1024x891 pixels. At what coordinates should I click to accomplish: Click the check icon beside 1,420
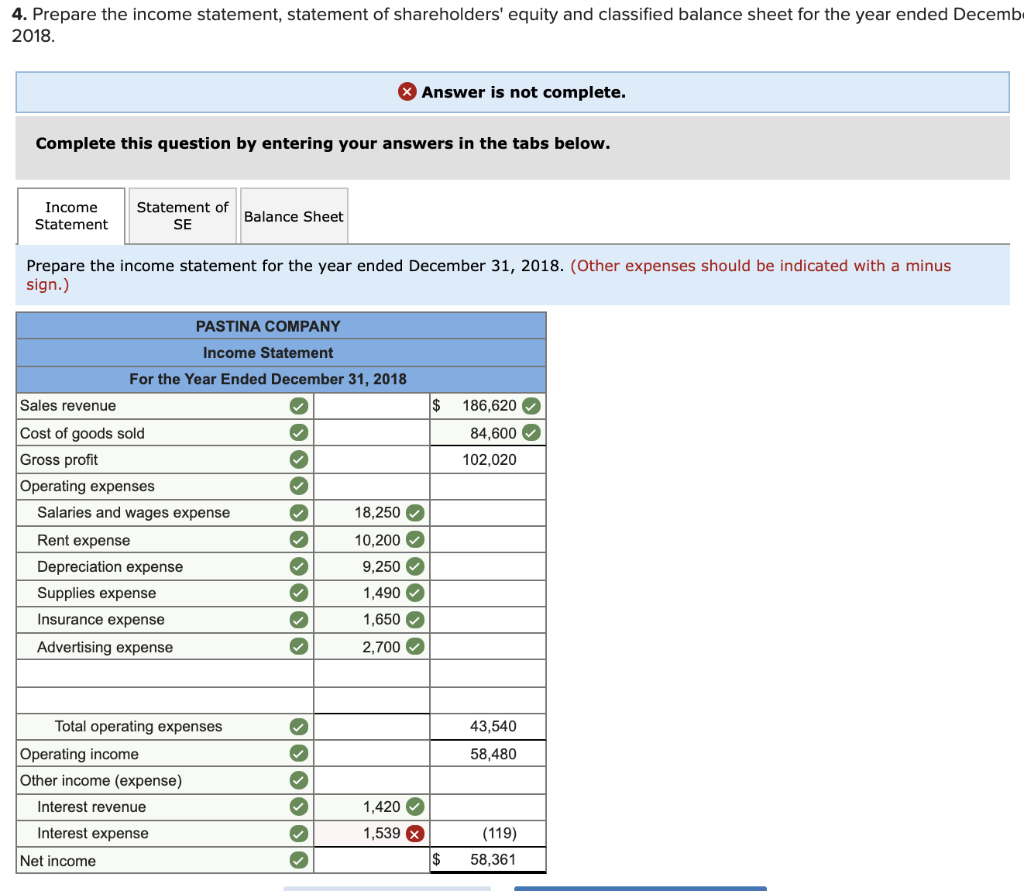tap(415, 807)
